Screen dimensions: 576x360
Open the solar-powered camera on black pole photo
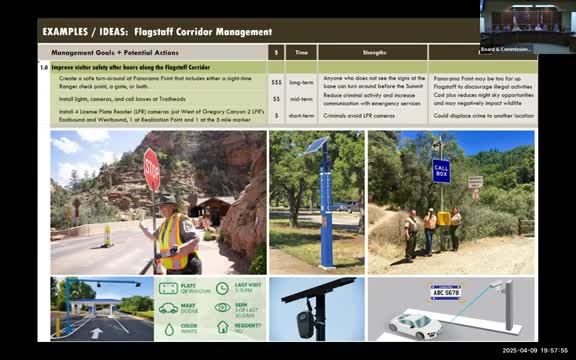tap(317, 309)
